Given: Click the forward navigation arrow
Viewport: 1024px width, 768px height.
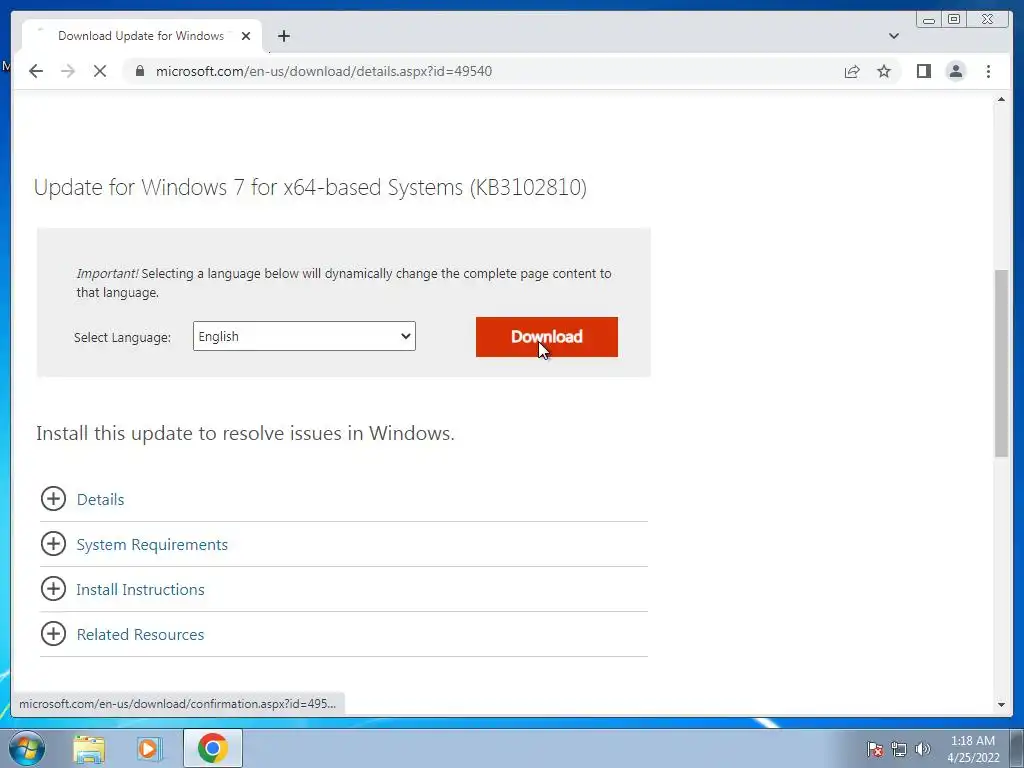Looking at the screenshot, I should point(68,71).
